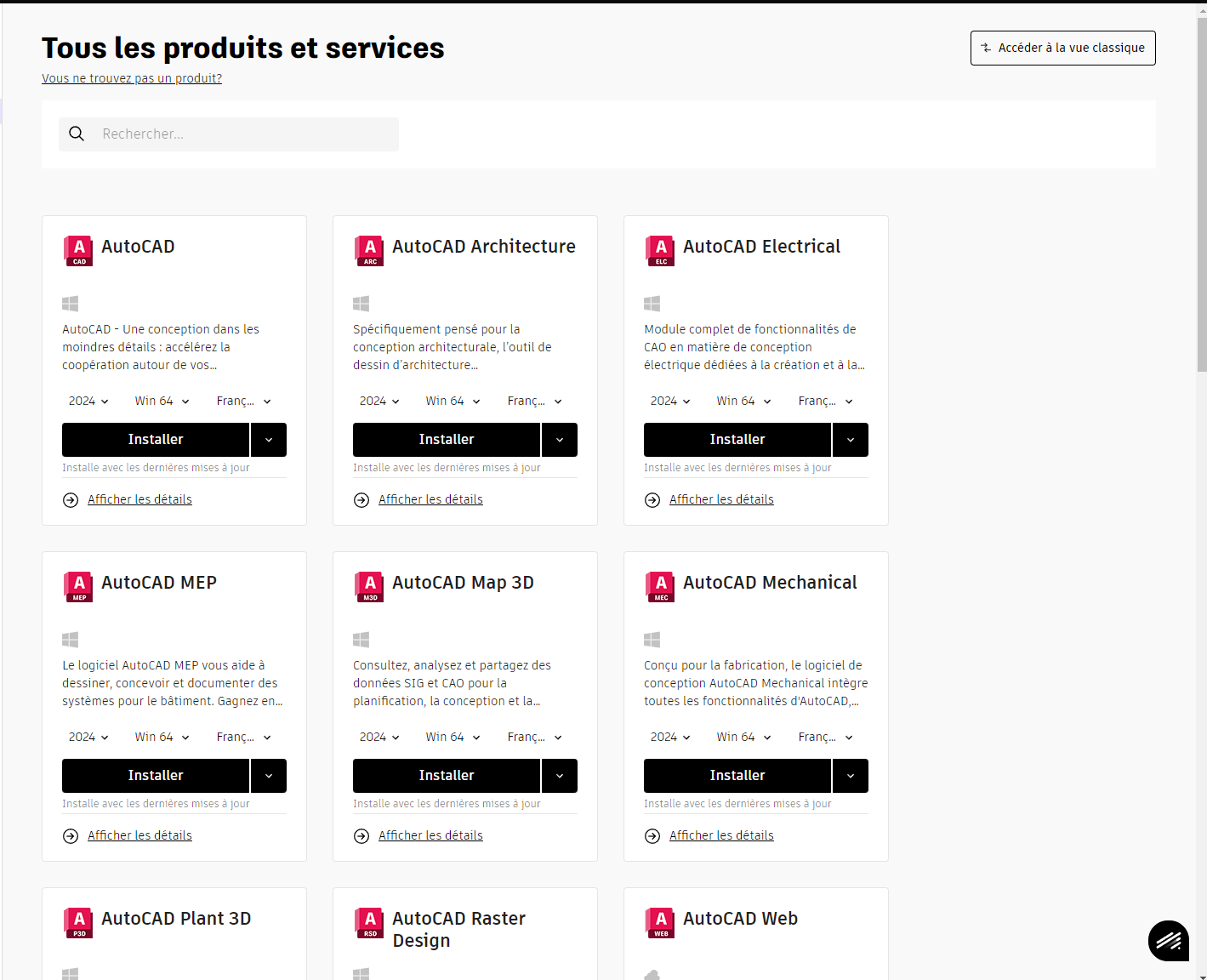The height and width of the screenshot is (980, 1207).
Task: Switch to classic view button
Action: [x=1062, y=48]
